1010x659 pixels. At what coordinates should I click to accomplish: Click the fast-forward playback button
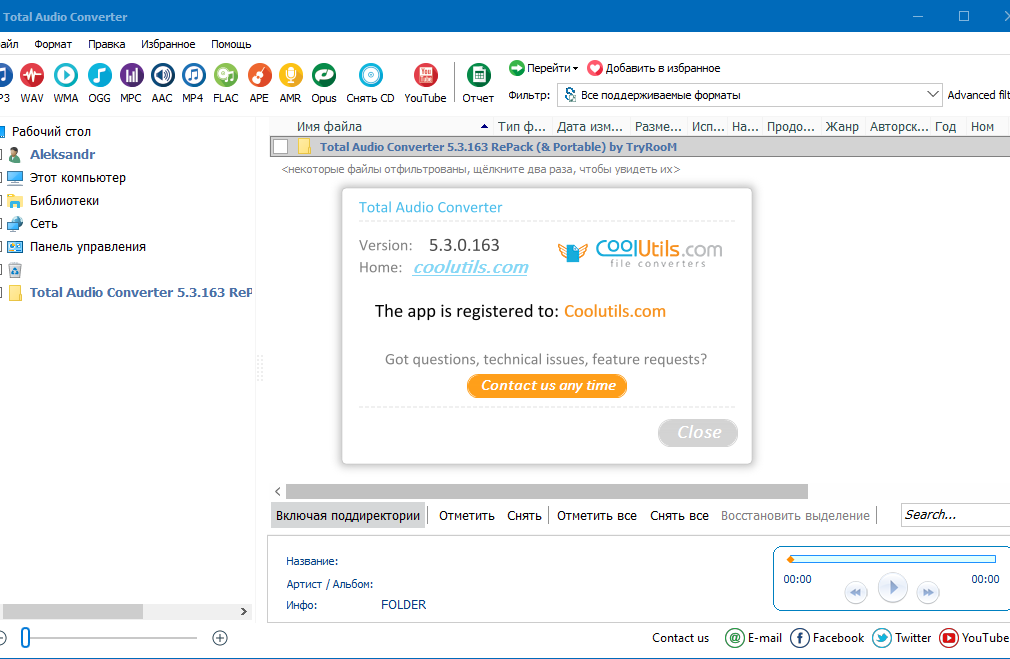pos(928,592)
